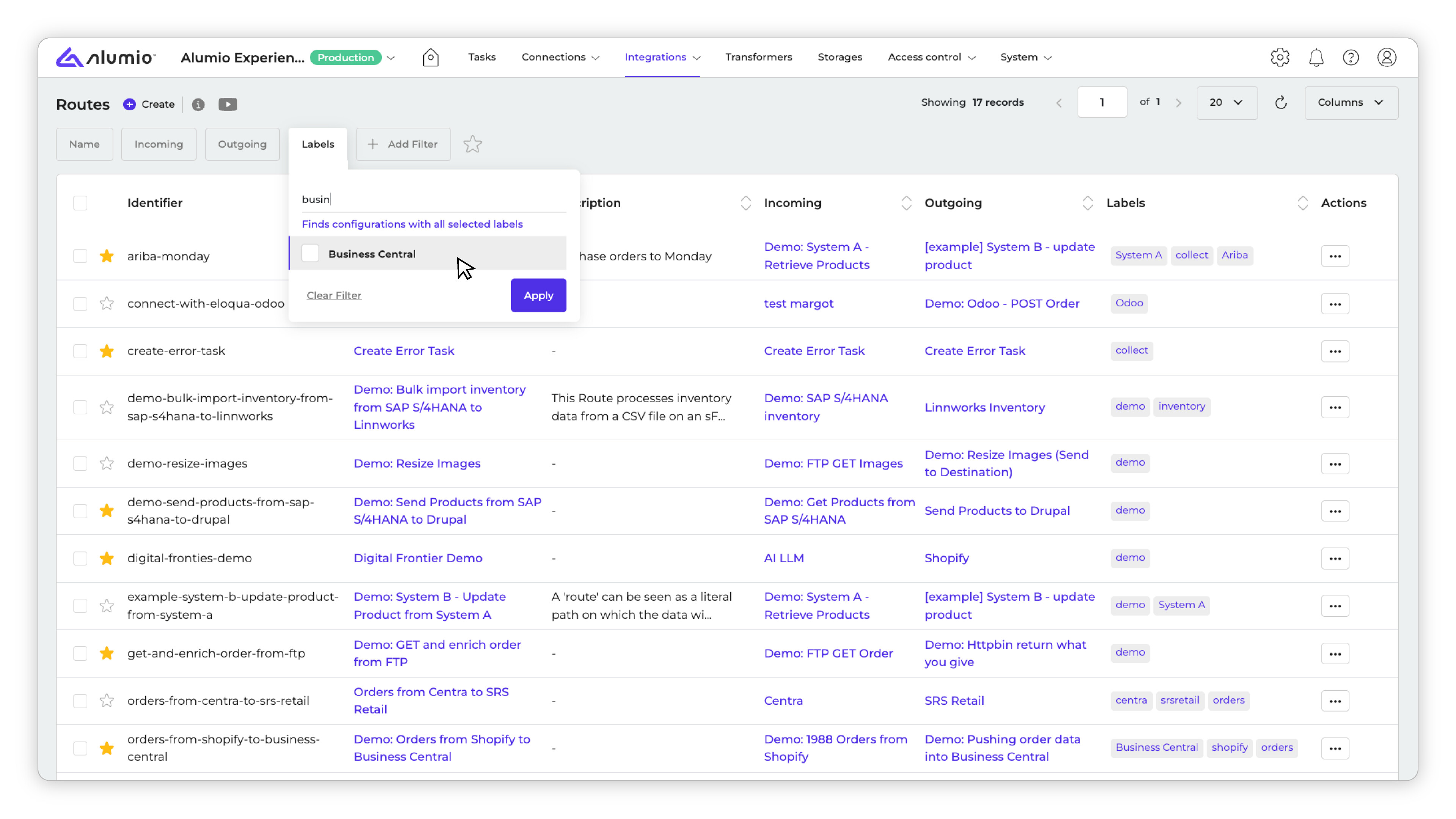This screenshot has width=1456, height=819.
Task: Save current filter with star icon
Action: tap(472, 144)
